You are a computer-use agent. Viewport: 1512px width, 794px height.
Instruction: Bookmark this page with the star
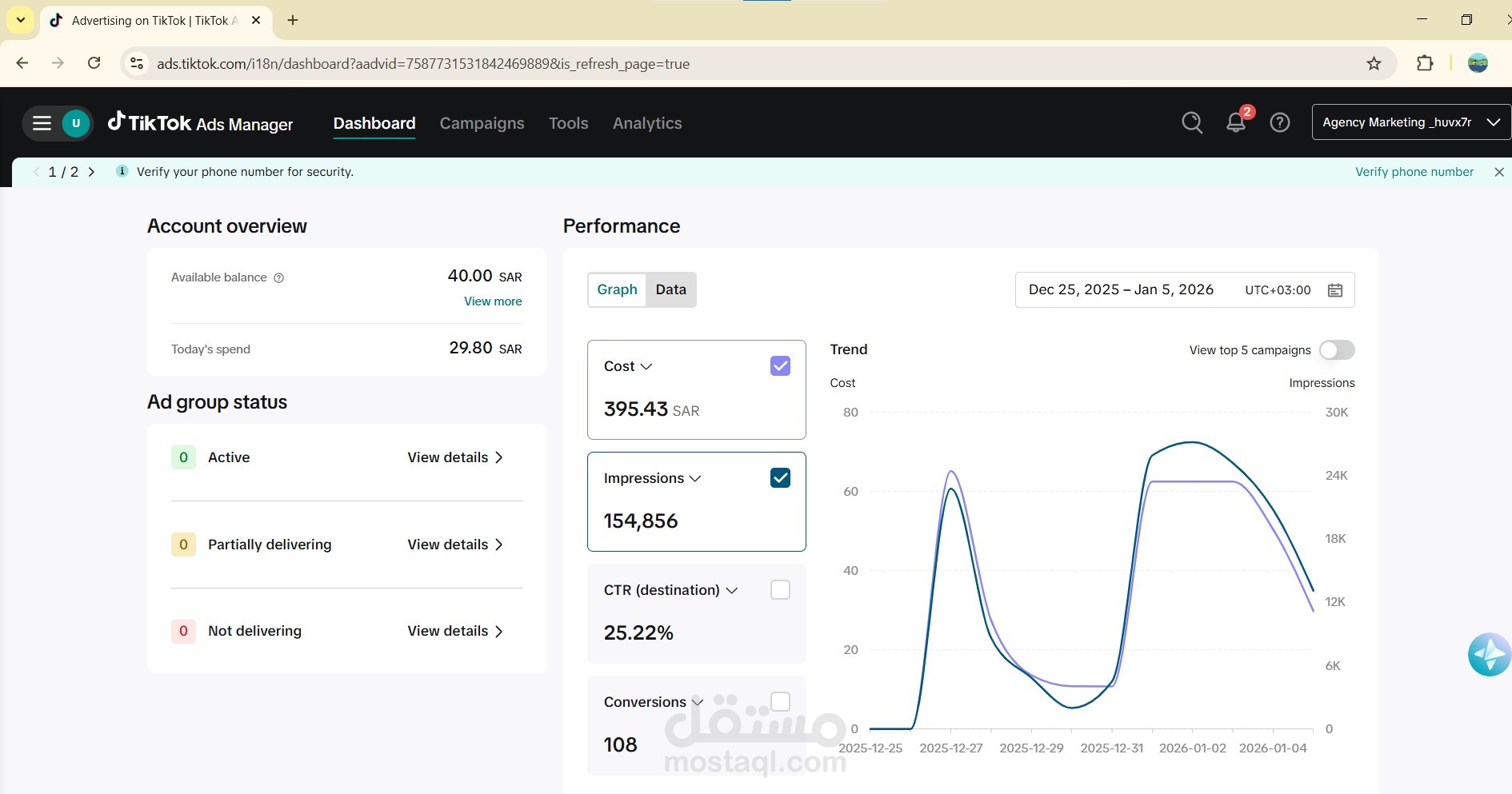[x=1374, y=63]
